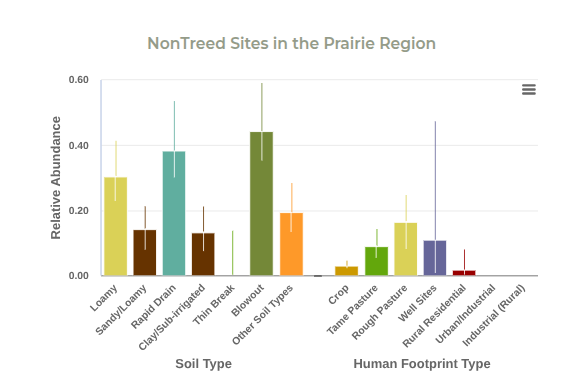588x383 pixels.
Task: Open the chart context hamburger menu
Action: [529, 90]
